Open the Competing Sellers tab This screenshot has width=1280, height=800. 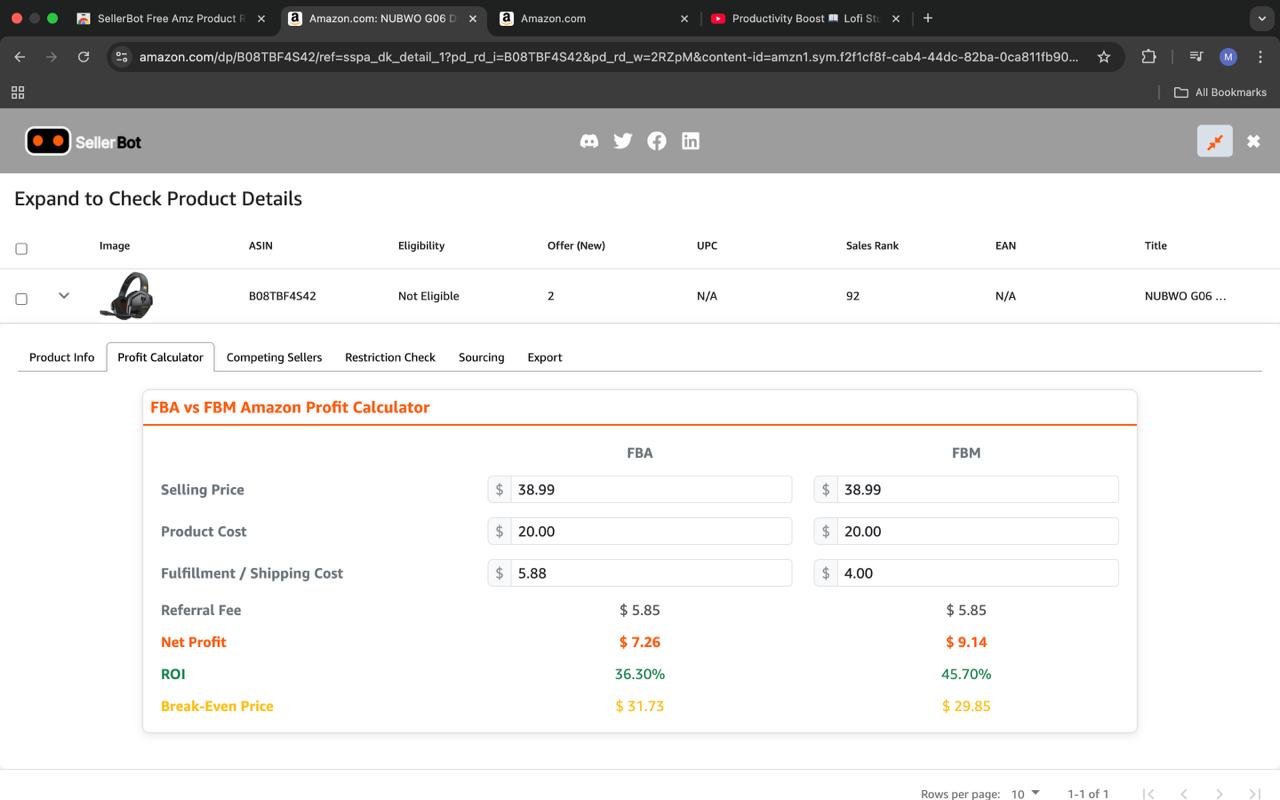(x=274, y=357)
